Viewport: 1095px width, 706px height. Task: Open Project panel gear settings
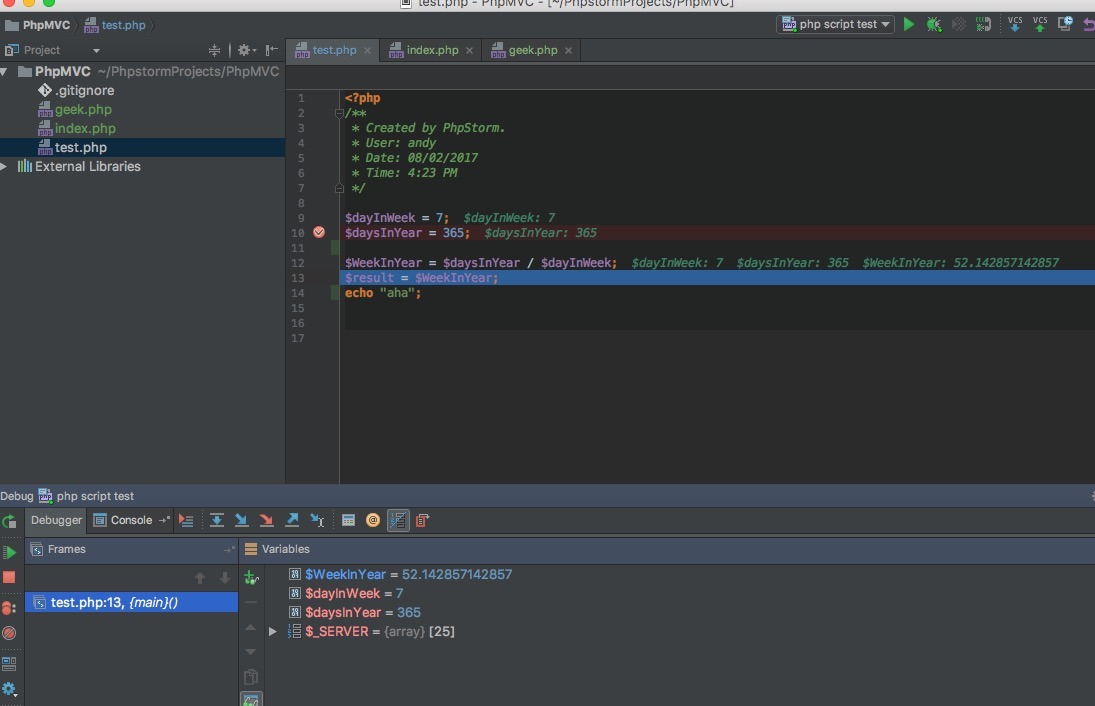point(247,50)
